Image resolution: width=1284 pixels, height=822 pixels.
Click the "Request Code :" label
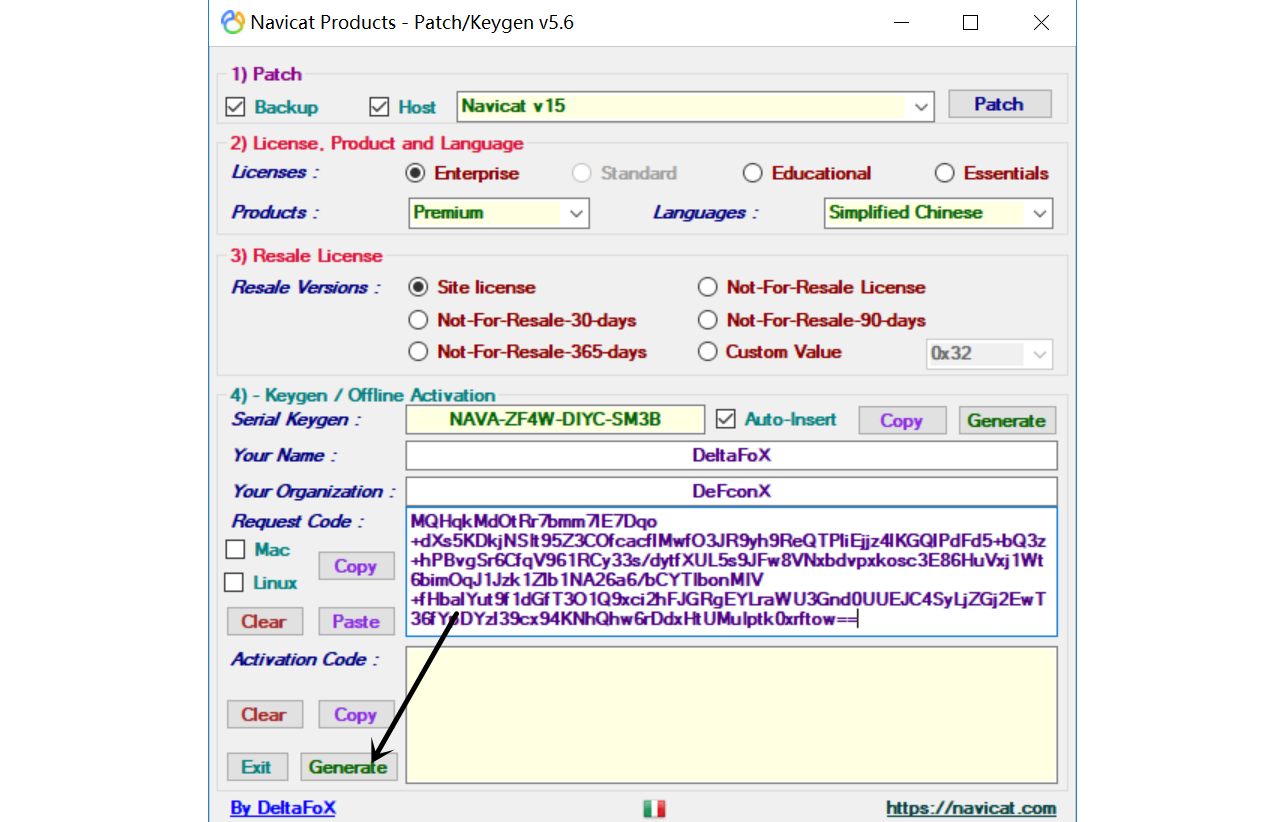(x=298, y=521)
